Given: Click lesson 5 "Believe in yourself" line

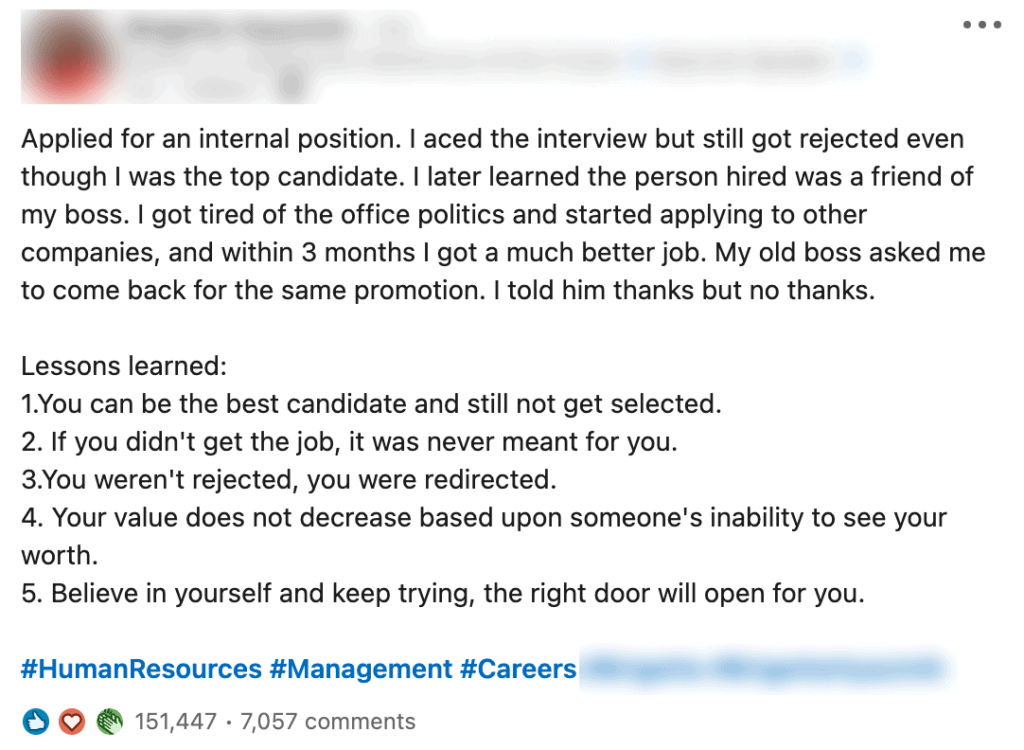Looking at the screenshot, I should (442, 593).
